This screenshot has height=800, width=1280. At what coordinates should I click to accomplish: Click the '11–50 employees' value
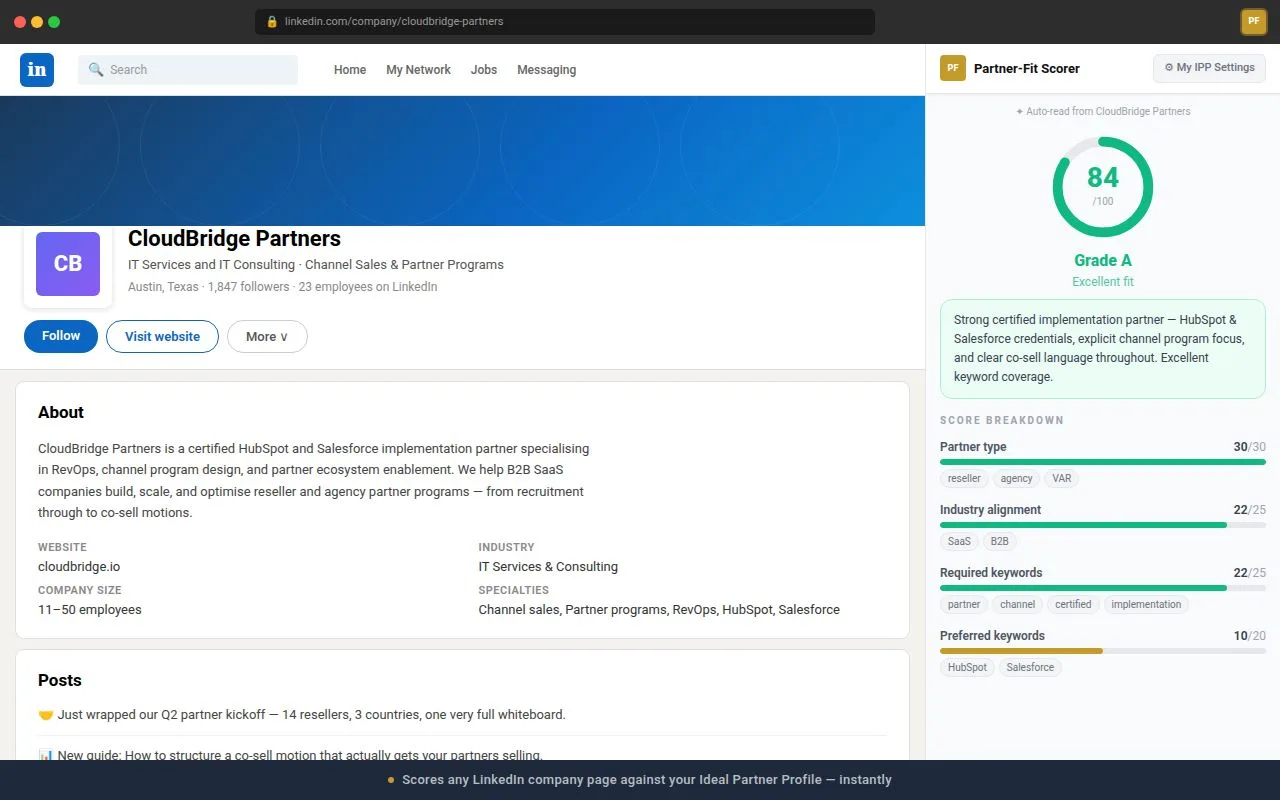[x=90, y=609]
